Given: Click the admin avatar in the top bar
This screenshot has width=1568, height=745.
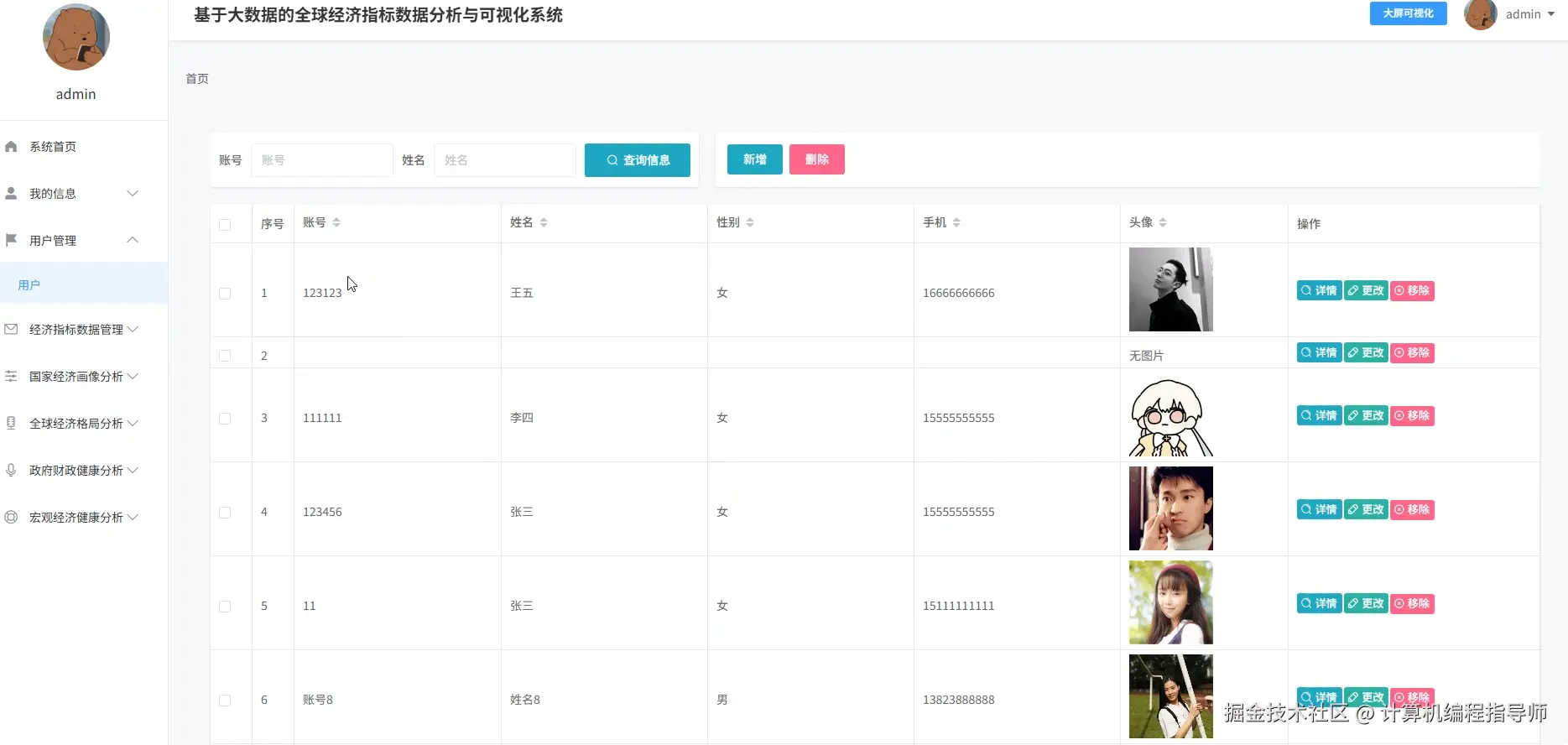Looking at the screenshot, I should point(1480,14).
